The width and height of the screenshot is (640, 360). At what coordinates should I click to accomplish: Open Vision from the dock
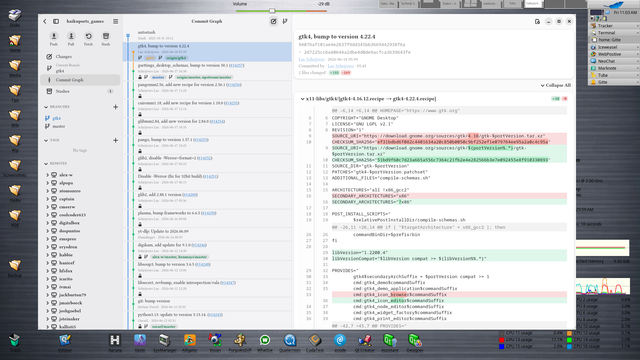215,342
